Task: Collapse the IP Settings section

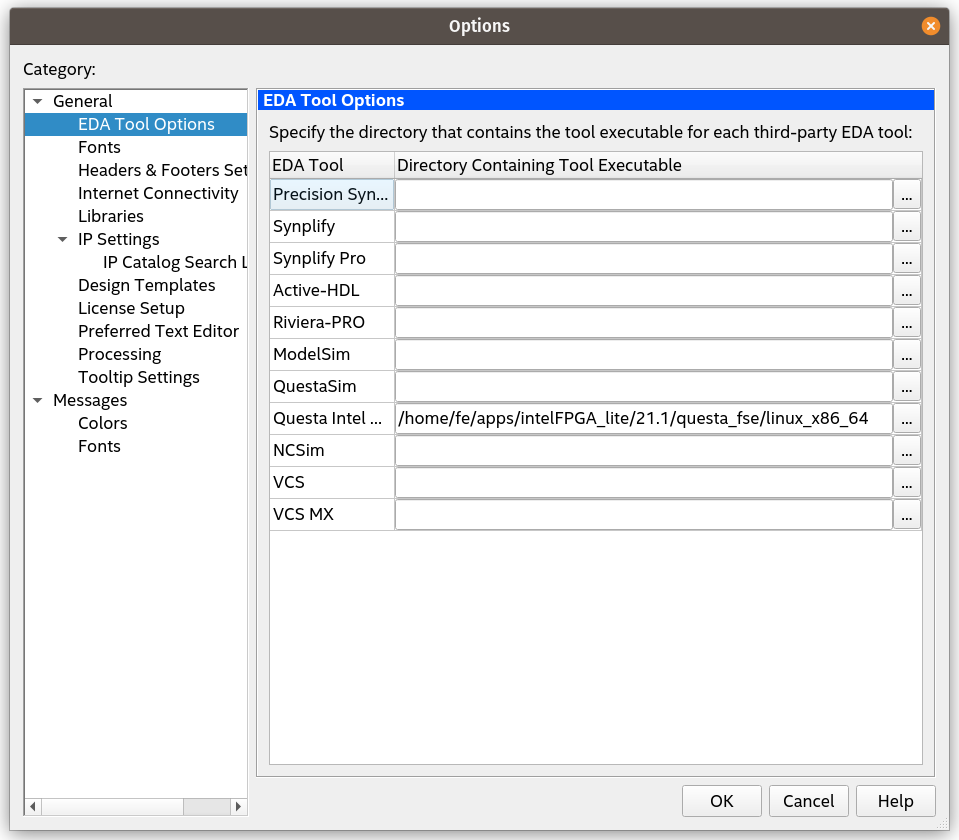Action: coord(62,239)
